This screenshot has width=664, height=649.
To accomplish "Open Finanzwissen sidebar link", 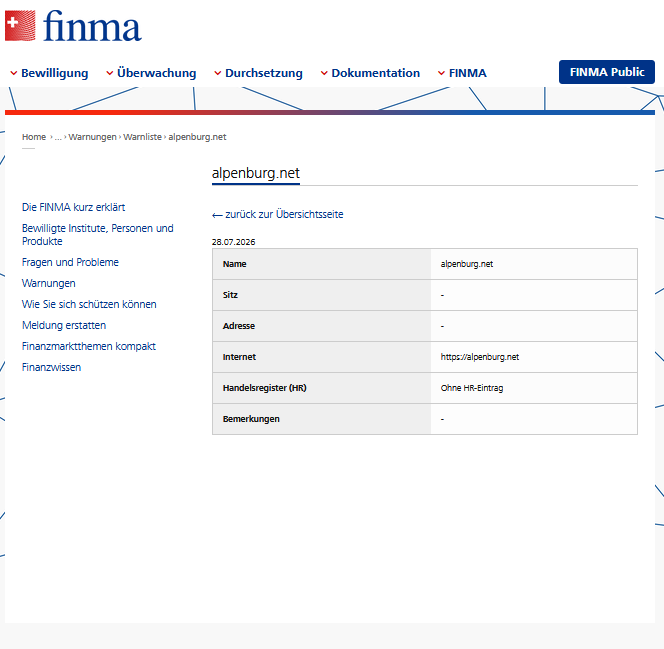I will click(x=51, y=367).
